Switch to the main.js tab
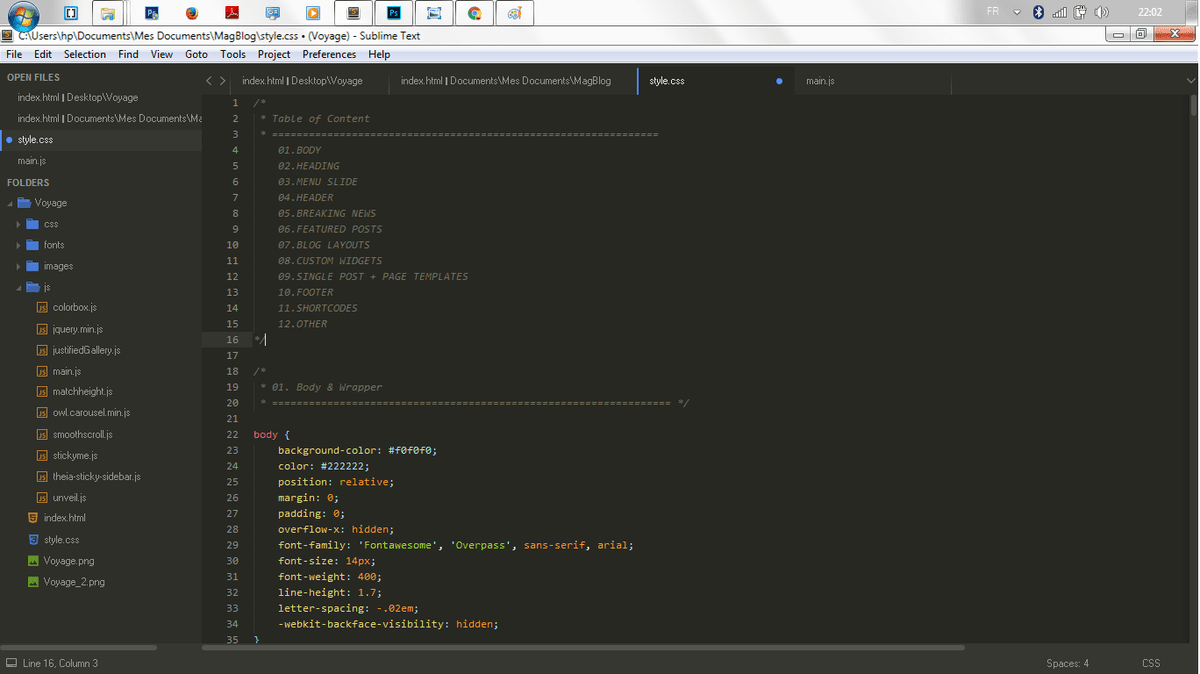 click(x=820, y=81)
